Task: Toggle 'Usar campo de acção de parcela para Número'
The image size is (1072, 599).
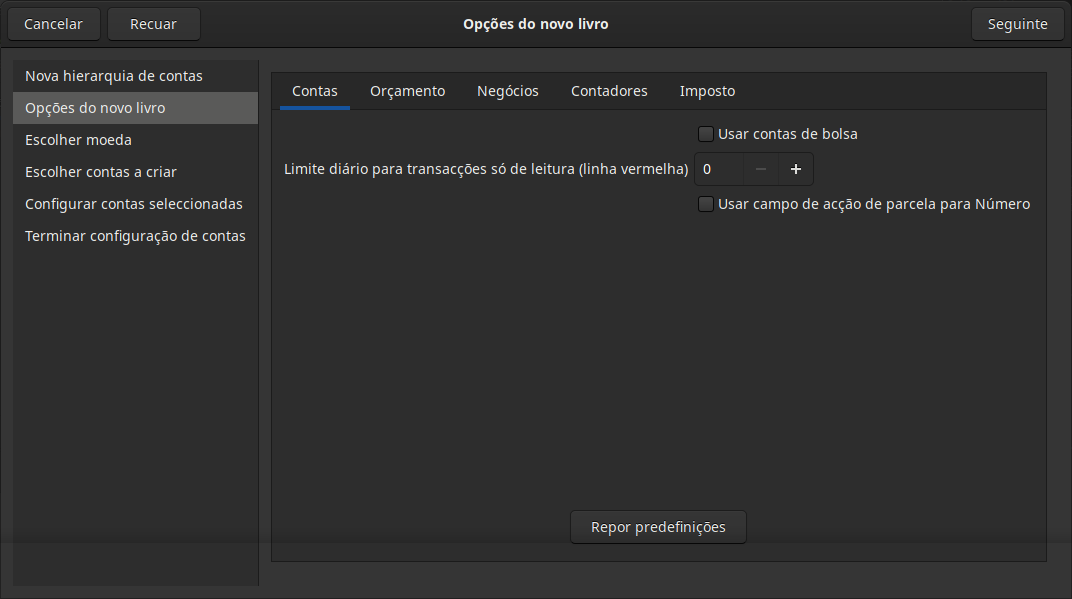Action: pos(706,205)
